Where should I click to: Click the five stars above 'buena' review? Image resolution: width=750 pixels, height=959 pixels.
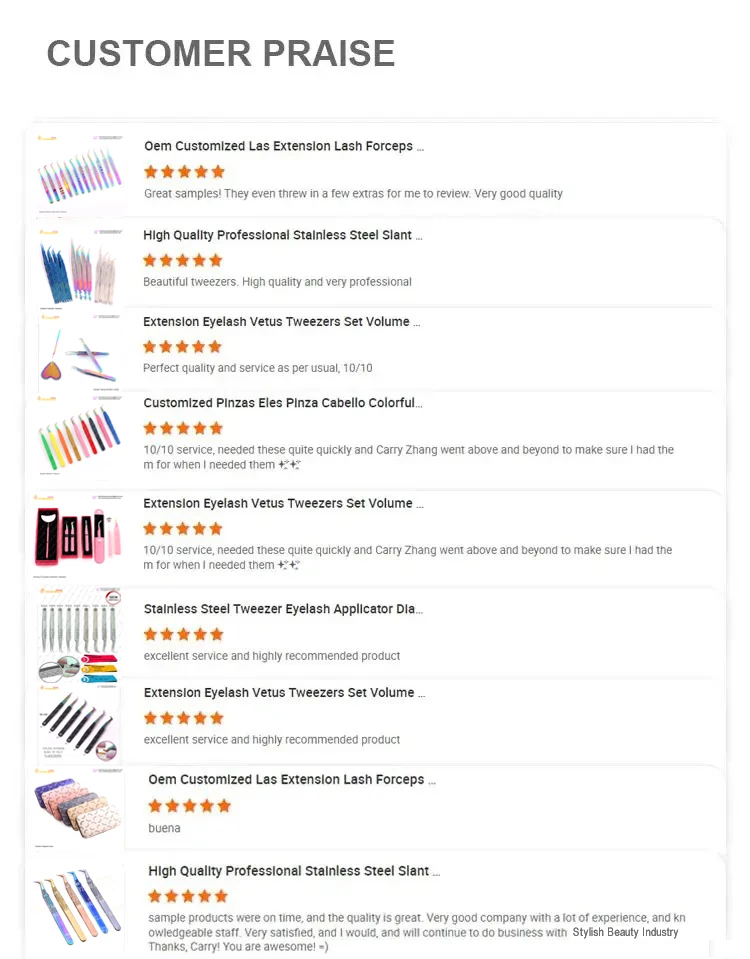190,805
